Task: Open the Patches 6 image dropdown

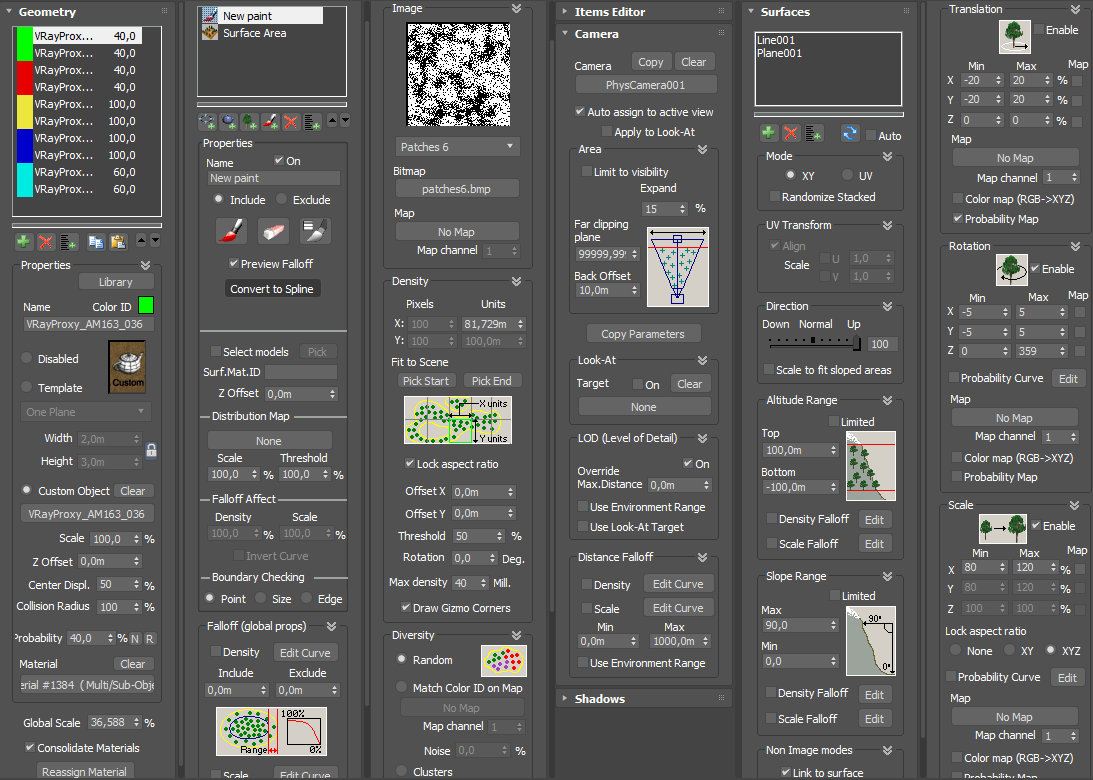Action: coord(457,147)
